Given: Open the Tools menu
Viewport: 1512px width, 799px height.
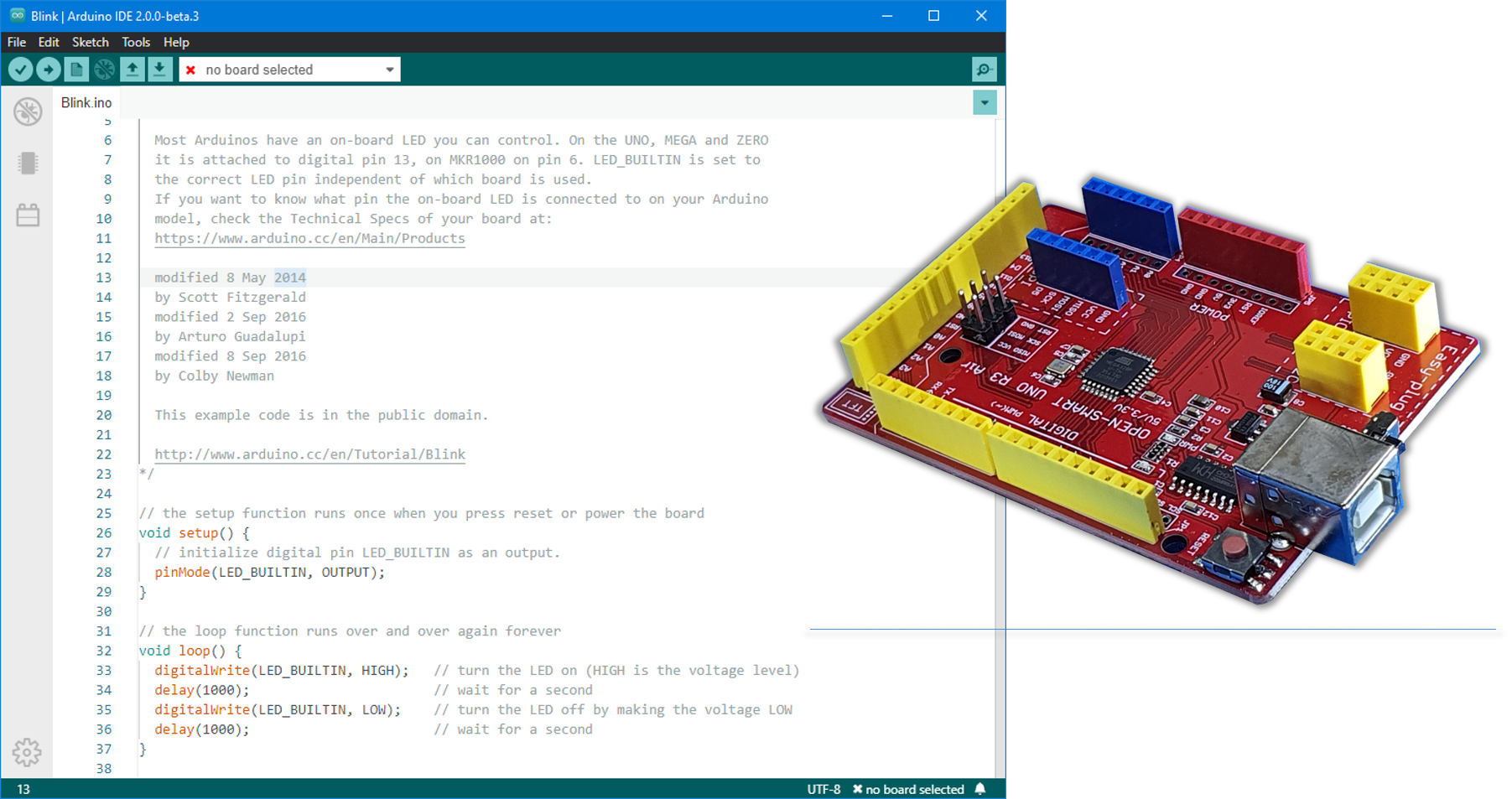Looking at the screenshot, I should [136, 42].
